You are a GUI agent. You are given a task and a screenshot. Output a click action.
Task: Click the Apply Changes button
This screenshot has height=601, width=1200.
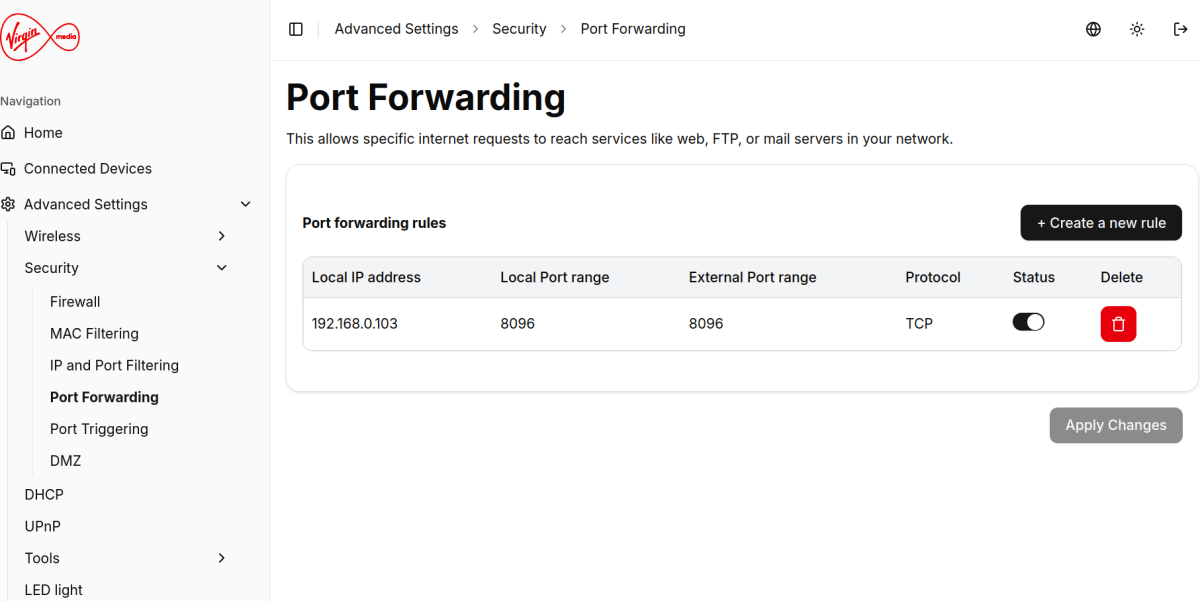pyautogui.click(x=1116, y=425)
